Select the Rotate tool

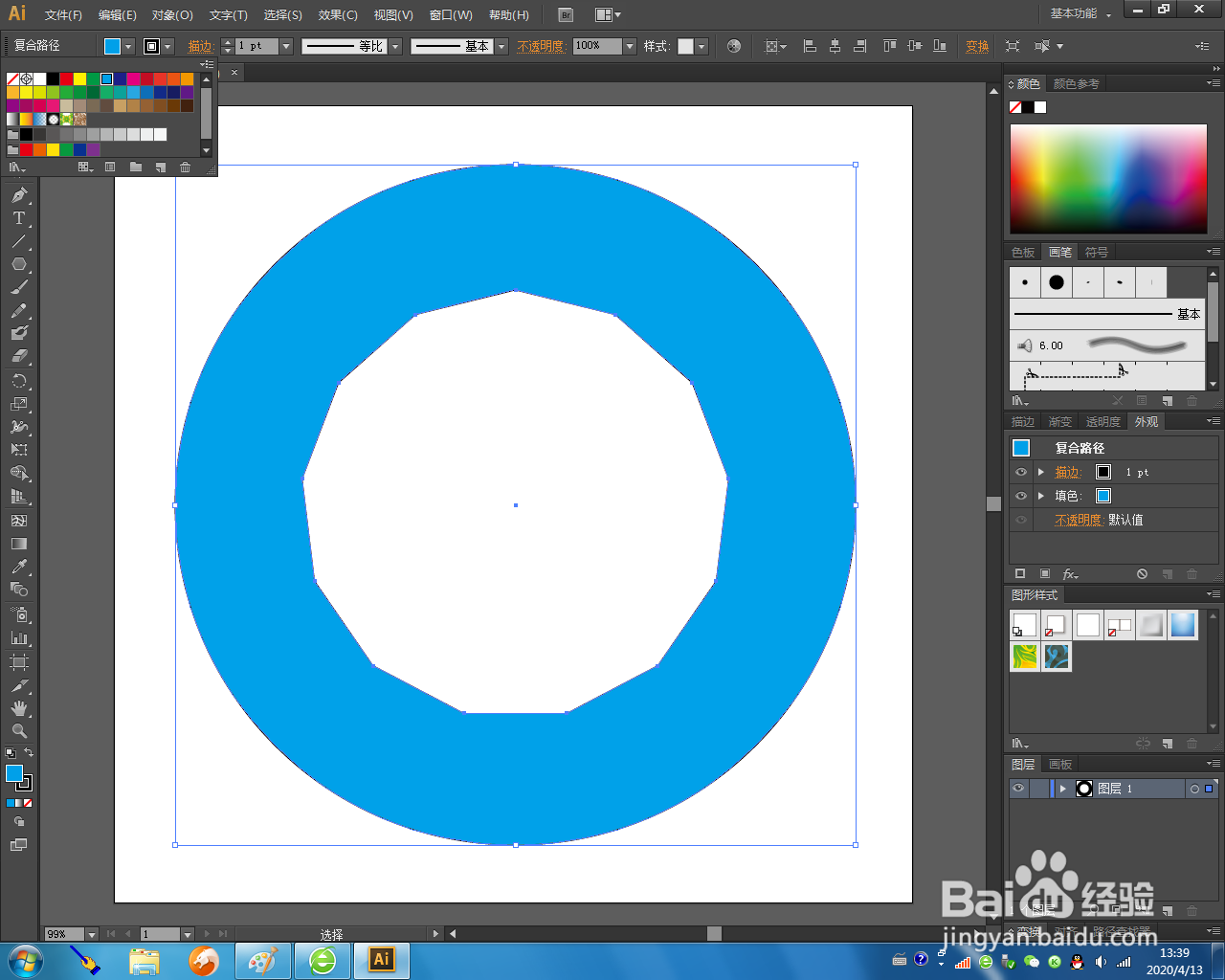(19, 381)
